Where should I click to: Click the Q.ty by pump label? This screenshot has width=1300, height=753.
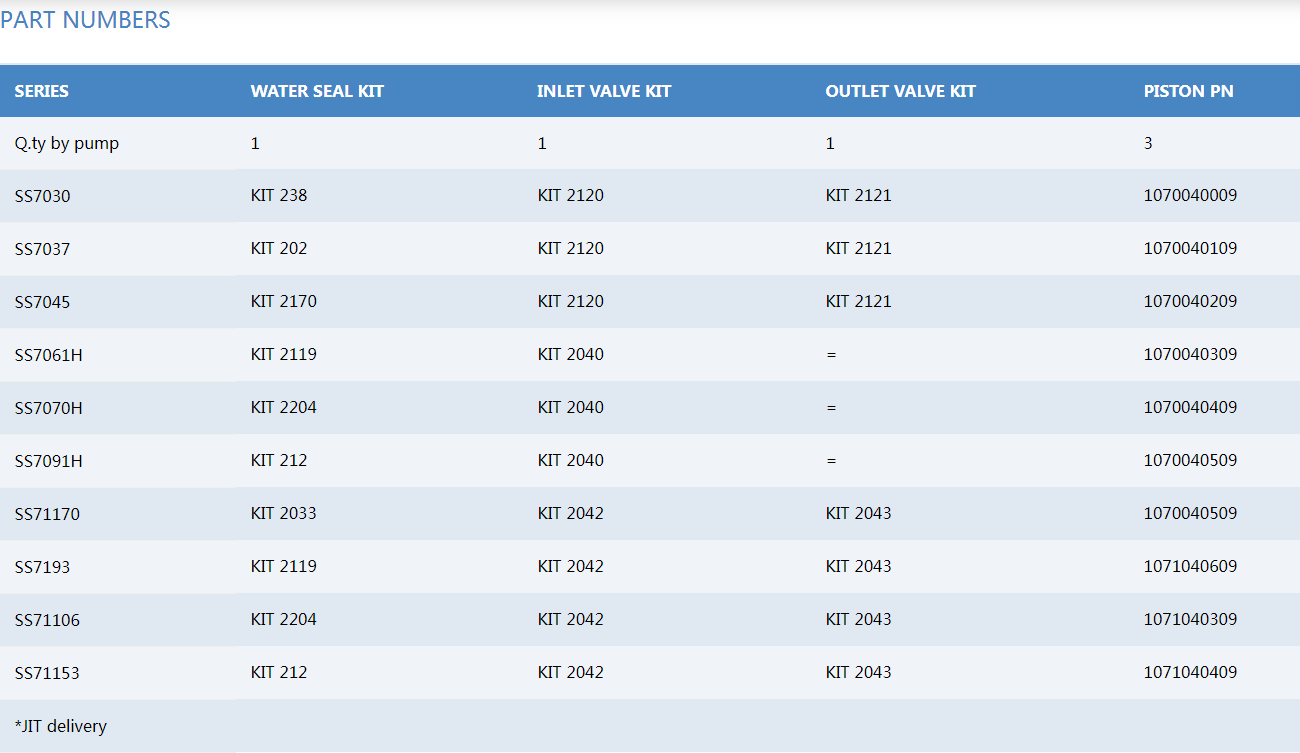(x=67, y=143)
